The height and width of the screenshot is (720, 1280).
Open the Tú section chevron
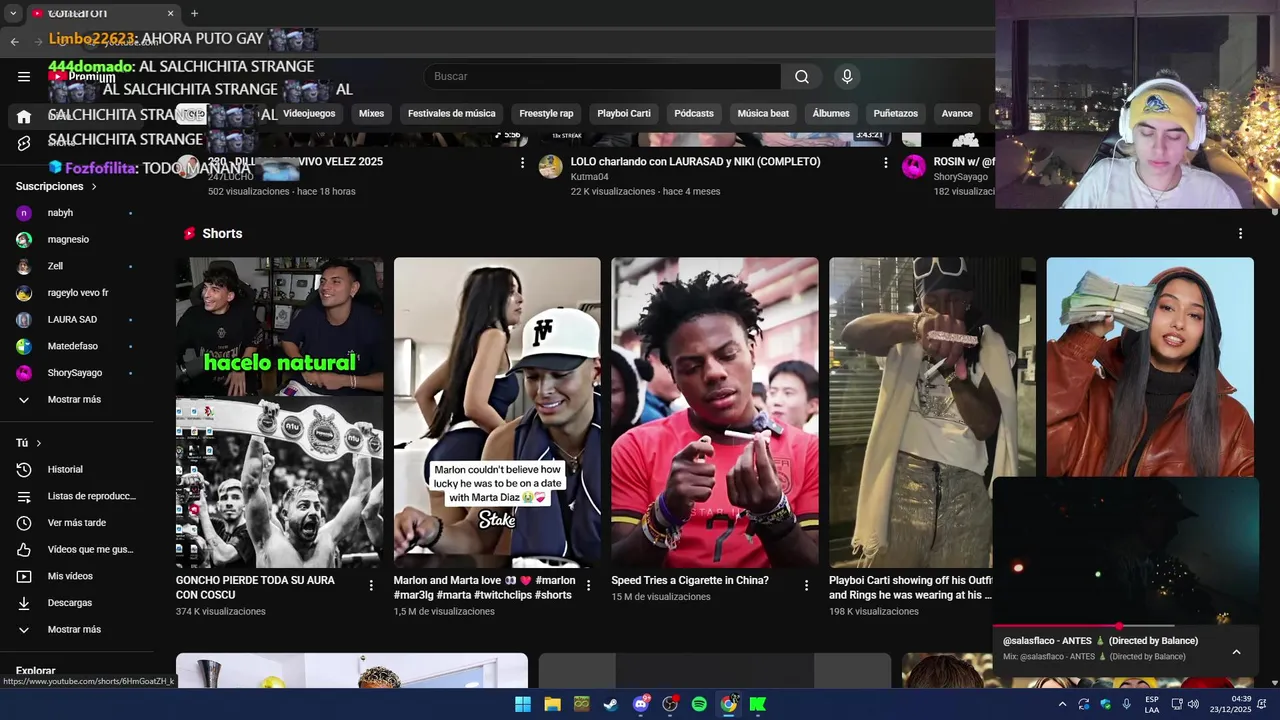(39, 443)
